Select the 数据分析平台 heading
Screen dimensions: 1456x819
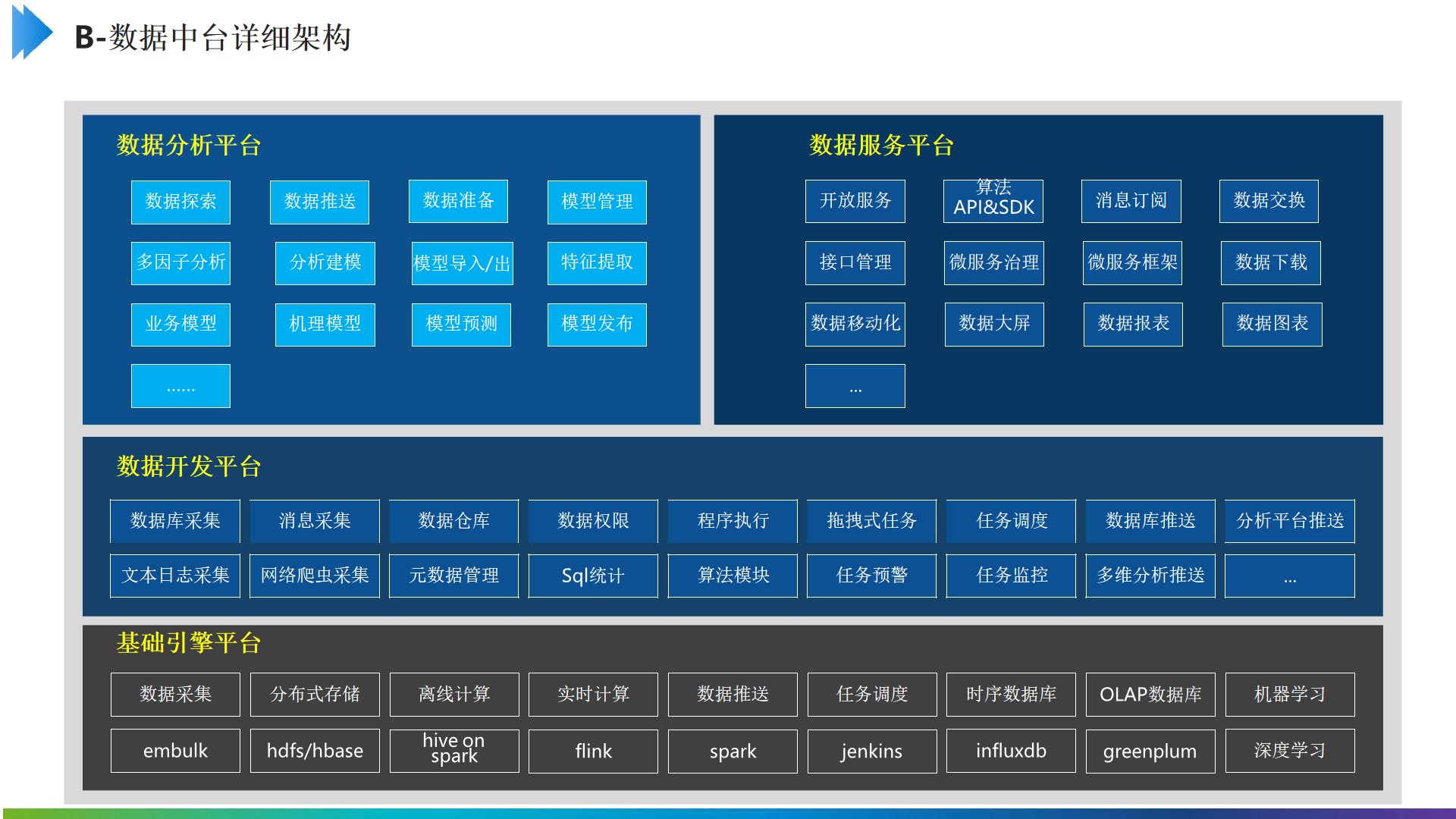coord(189,145)
